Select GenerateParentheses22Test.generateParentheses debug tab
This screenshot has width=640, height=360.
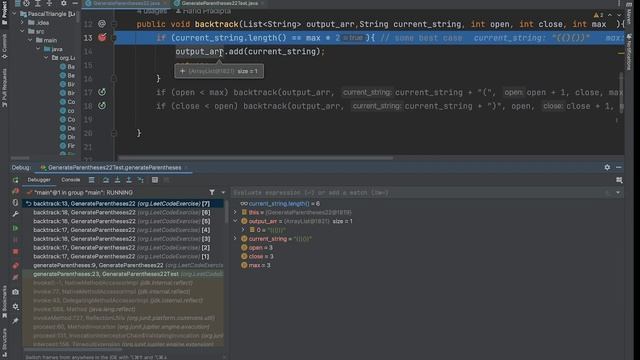point(114,167)
